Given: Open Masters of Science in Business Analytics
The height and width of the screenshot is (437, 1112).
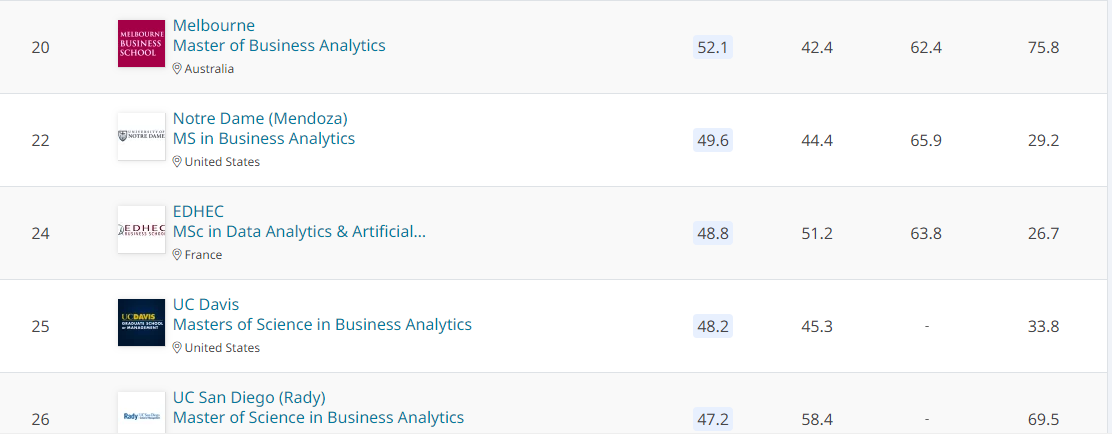Looking at the screenshot, I should pos(323,325).
